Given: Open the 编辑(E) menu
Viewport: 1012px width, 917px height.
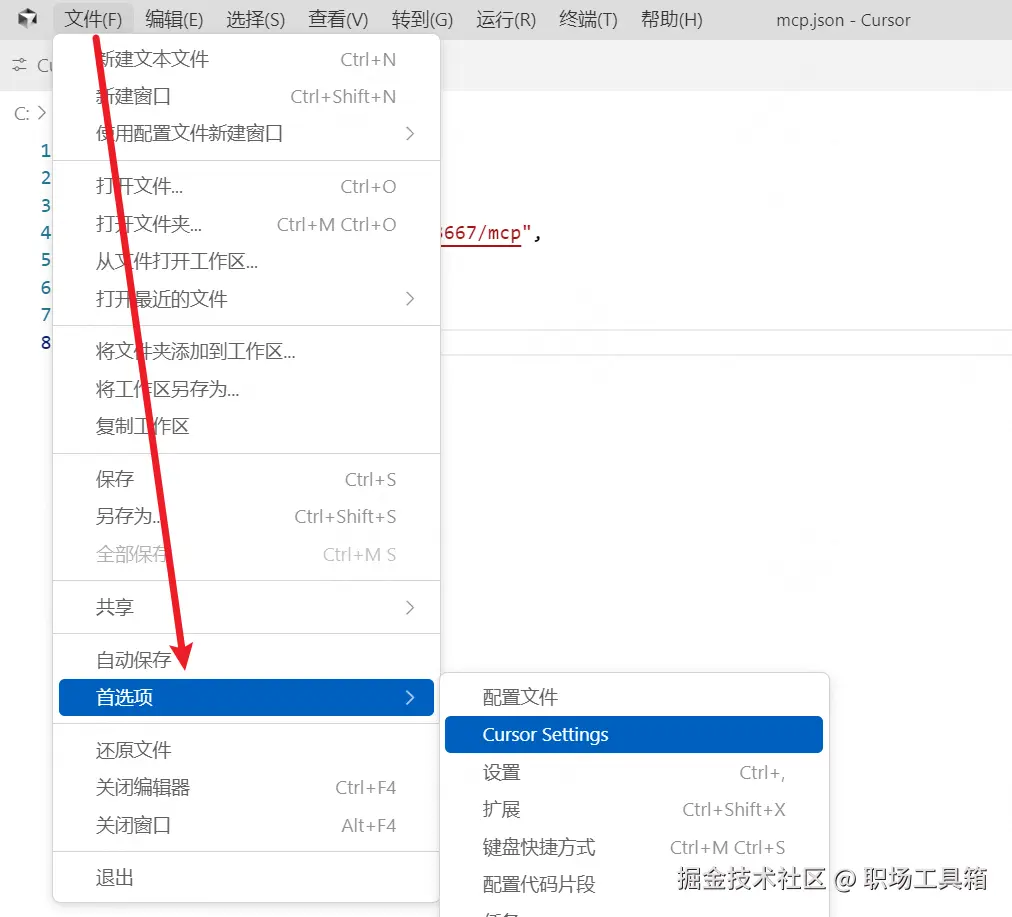Looking at the screenshot, I should pyautogui.click(x=174, y=19).
